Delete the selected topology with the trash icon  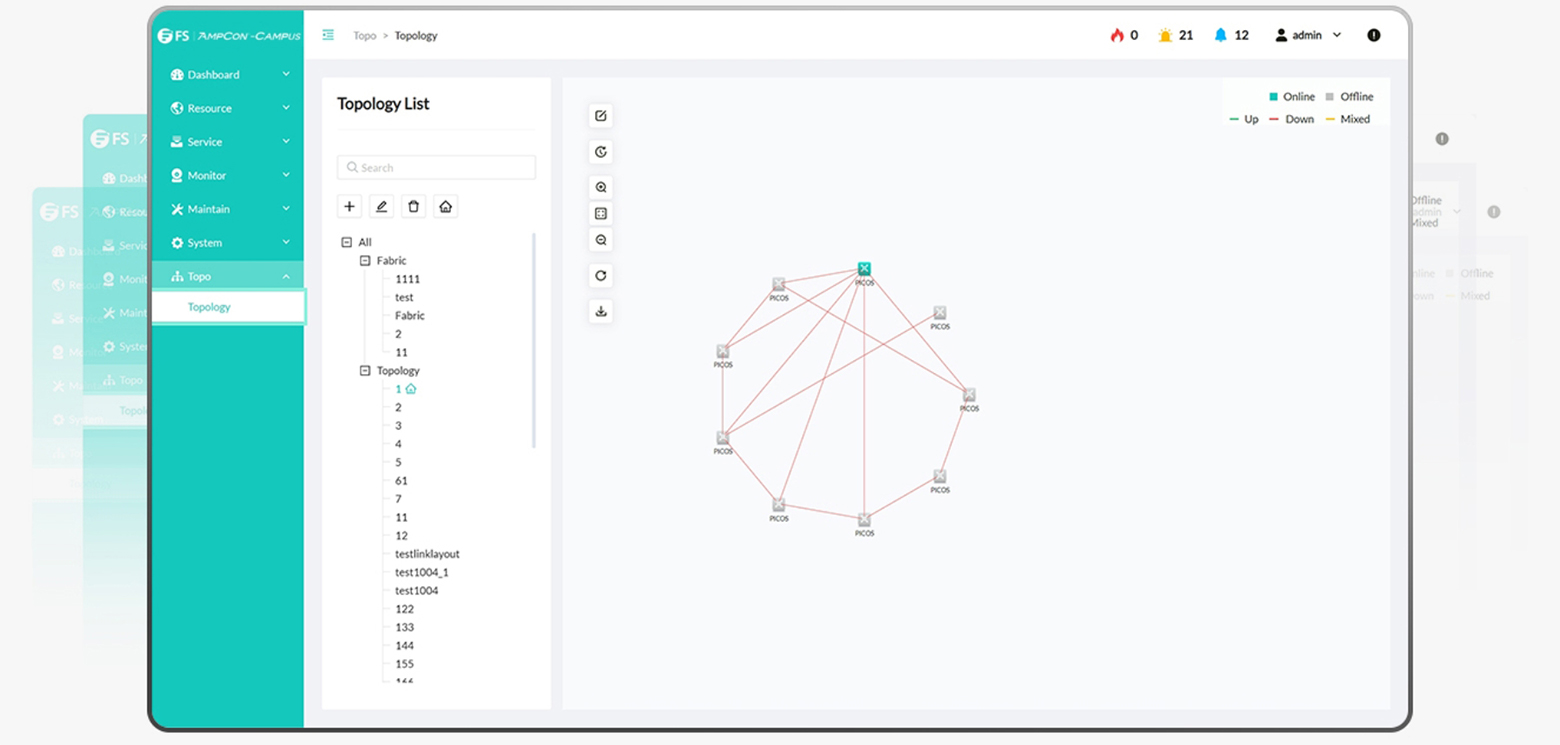413,207
